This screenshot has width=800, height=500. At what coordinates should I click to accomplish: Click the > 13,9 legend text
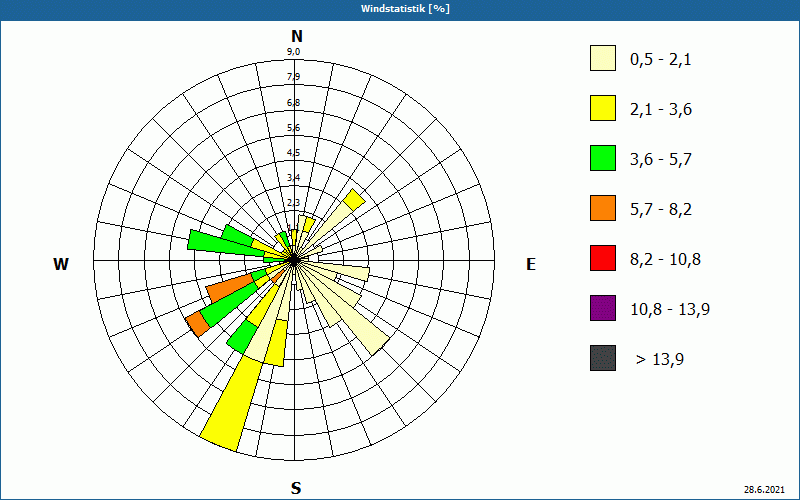(660, 359)
